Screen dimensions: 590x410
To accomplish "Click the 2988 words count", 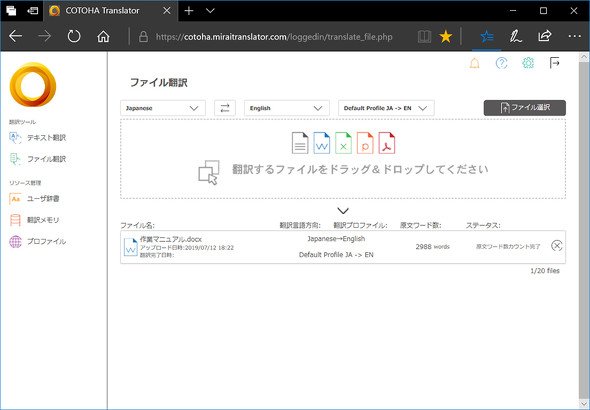I will coord(432,247).
